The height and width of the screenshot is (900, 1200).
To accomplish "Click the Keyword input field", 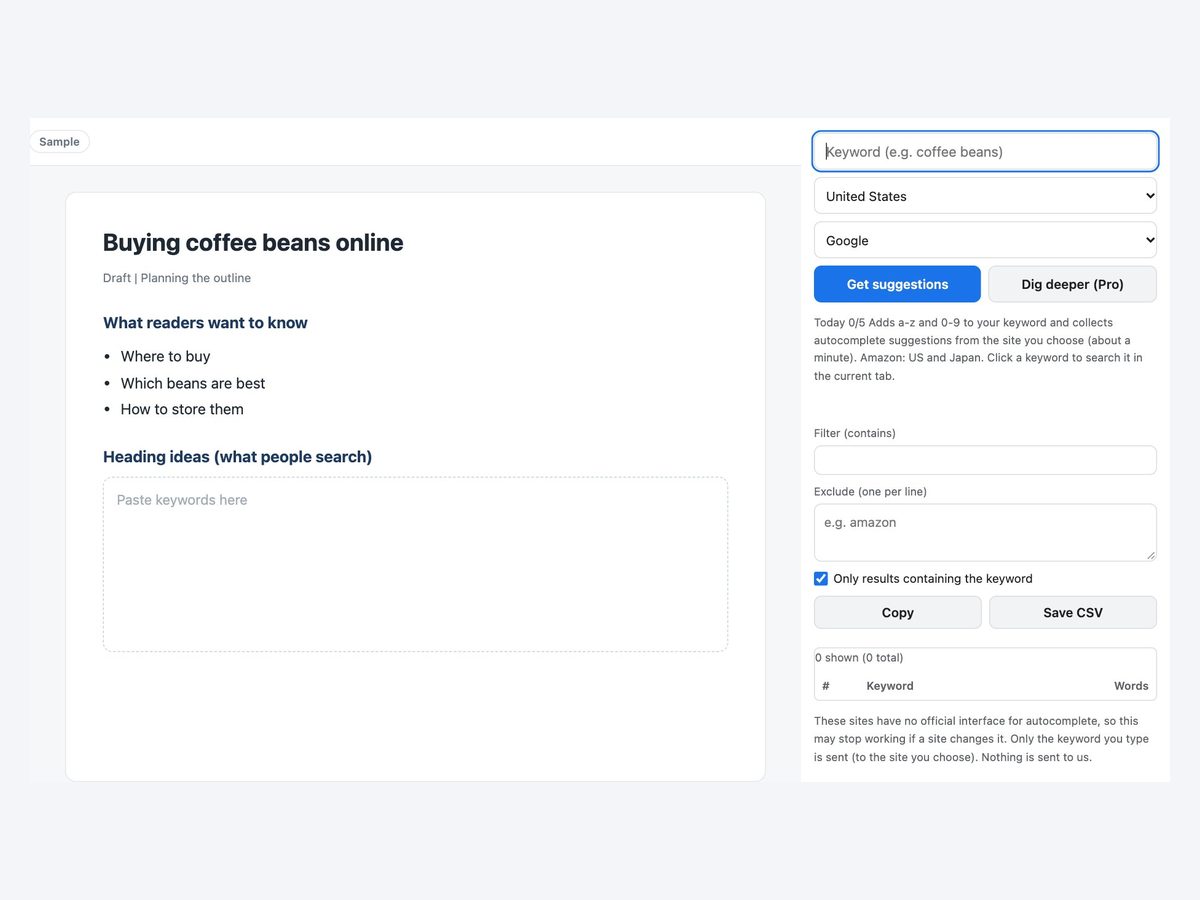I will (x=985, y=152).
